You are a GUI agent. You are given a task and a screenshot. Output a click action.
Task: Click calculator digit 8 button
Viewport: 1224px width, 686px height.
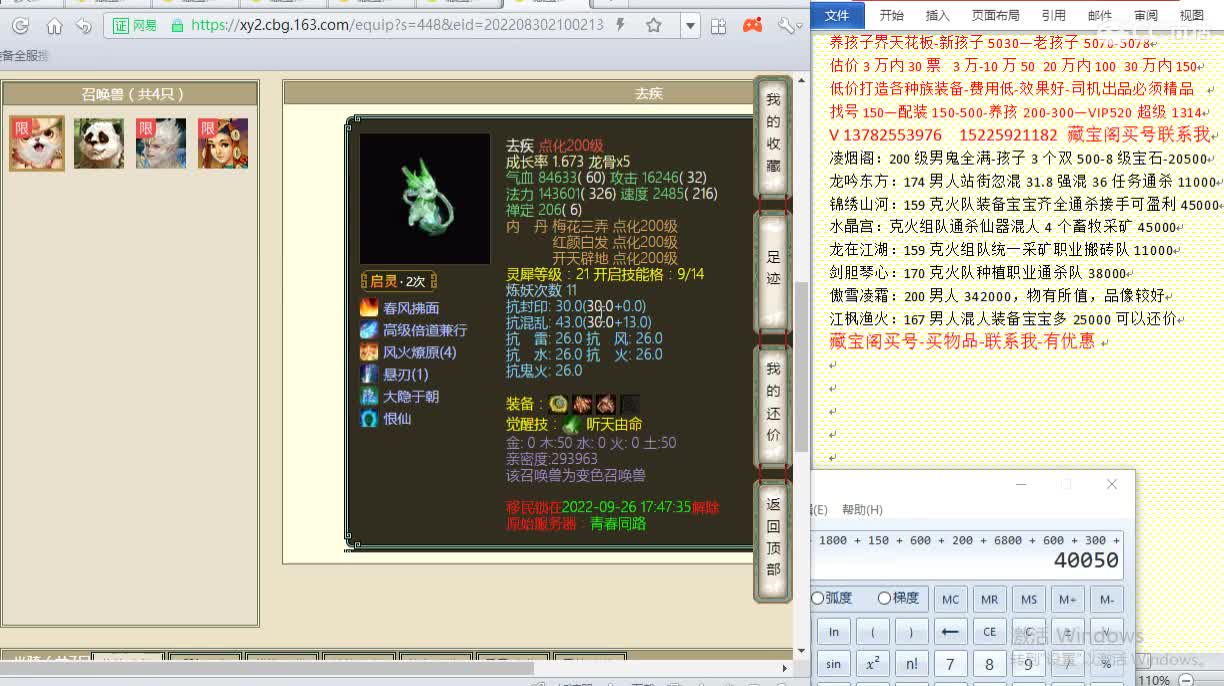(x=989, y=664)
